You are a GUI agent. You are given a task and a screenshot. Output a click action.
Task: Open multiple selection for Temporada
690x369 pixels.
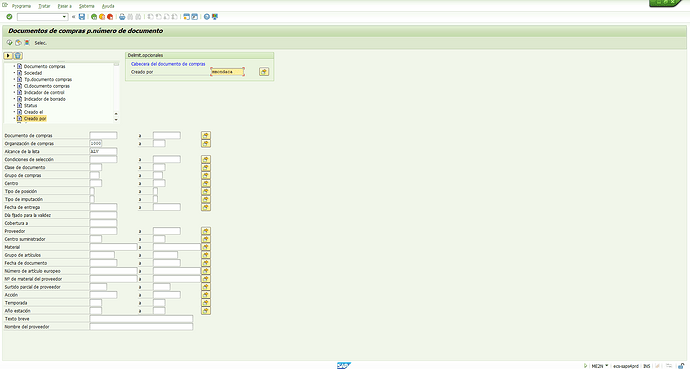pyautogui.click(x=206, y=303)
